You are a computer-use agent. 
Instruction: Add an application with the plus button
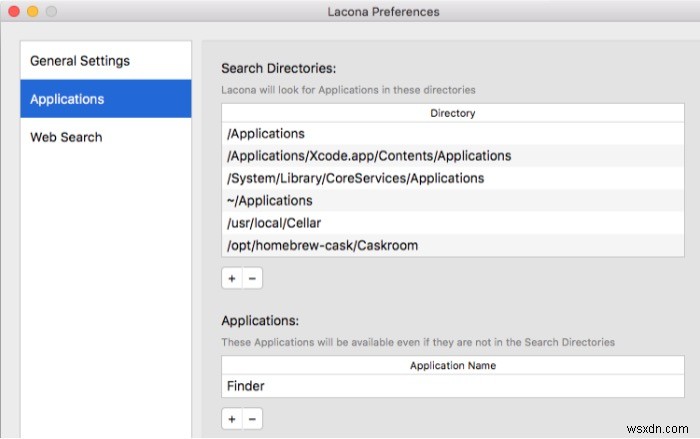232,419
